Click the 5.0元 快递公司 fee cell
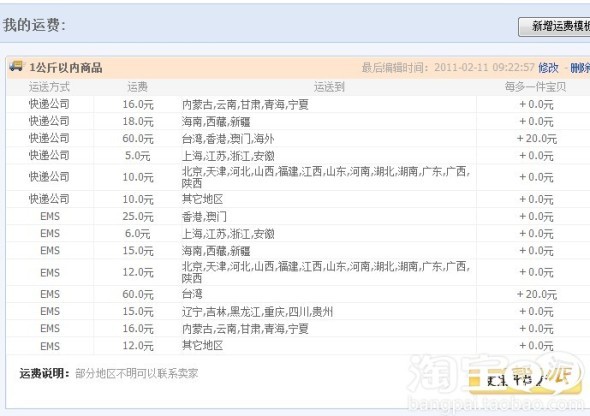 (137, 156)
